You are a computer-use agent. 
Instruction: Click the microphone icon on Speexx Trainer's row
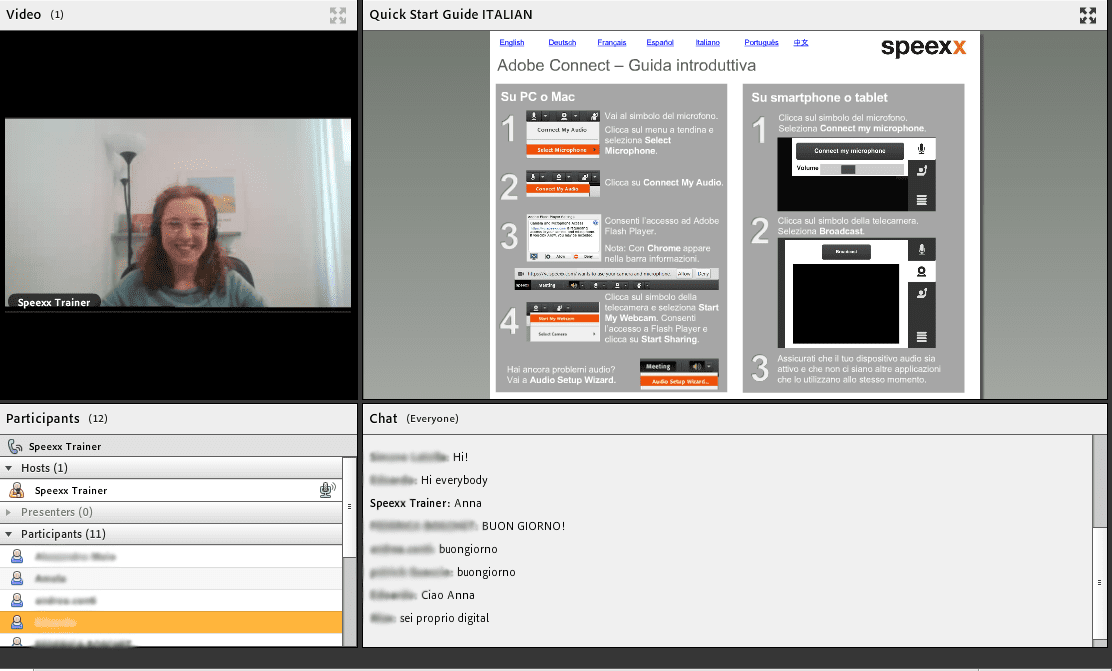(x=327, y=490)
